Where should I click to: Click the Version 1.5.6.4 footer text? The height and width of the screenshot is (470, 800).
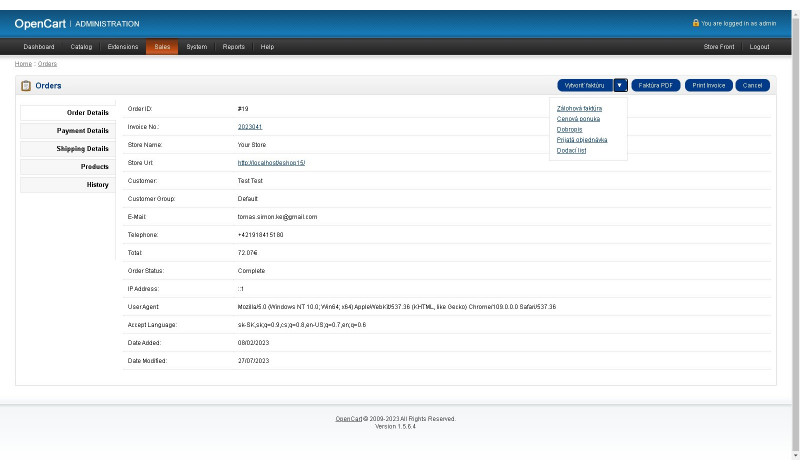coord(395,427)
